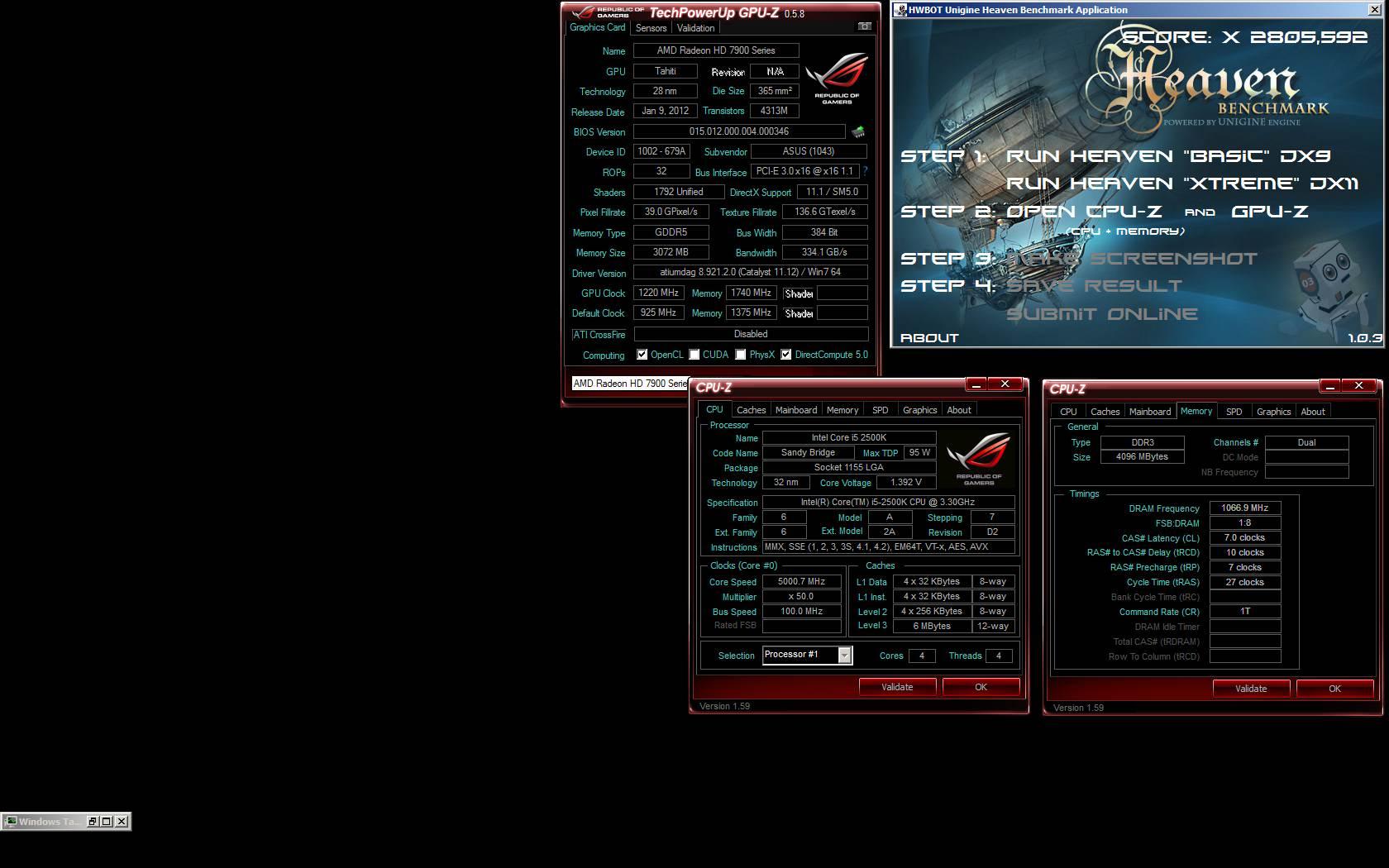The height and width of the screenshot is (868, 1389).
Task: Run Heaven "Xtreme" DX11 benchmark
Action: coord(1182,184)
